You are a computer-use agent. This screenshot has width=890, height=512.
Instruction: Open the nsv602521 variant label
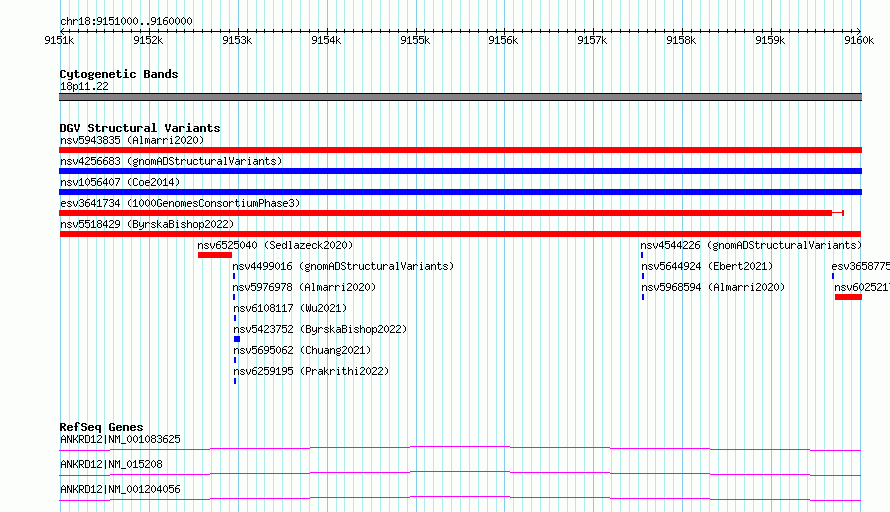pyautogui.click(x=862, y=287)
